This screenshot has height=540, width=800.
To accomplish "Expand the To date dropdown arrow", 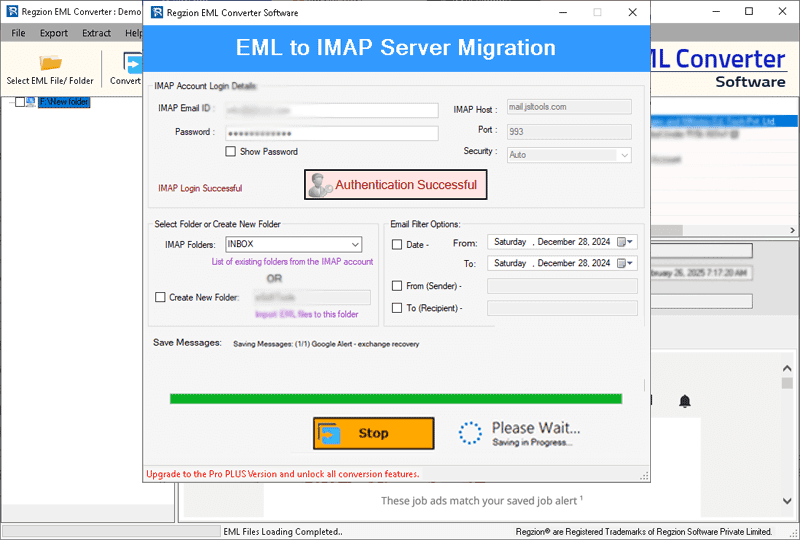I will [x=631, y=263].
